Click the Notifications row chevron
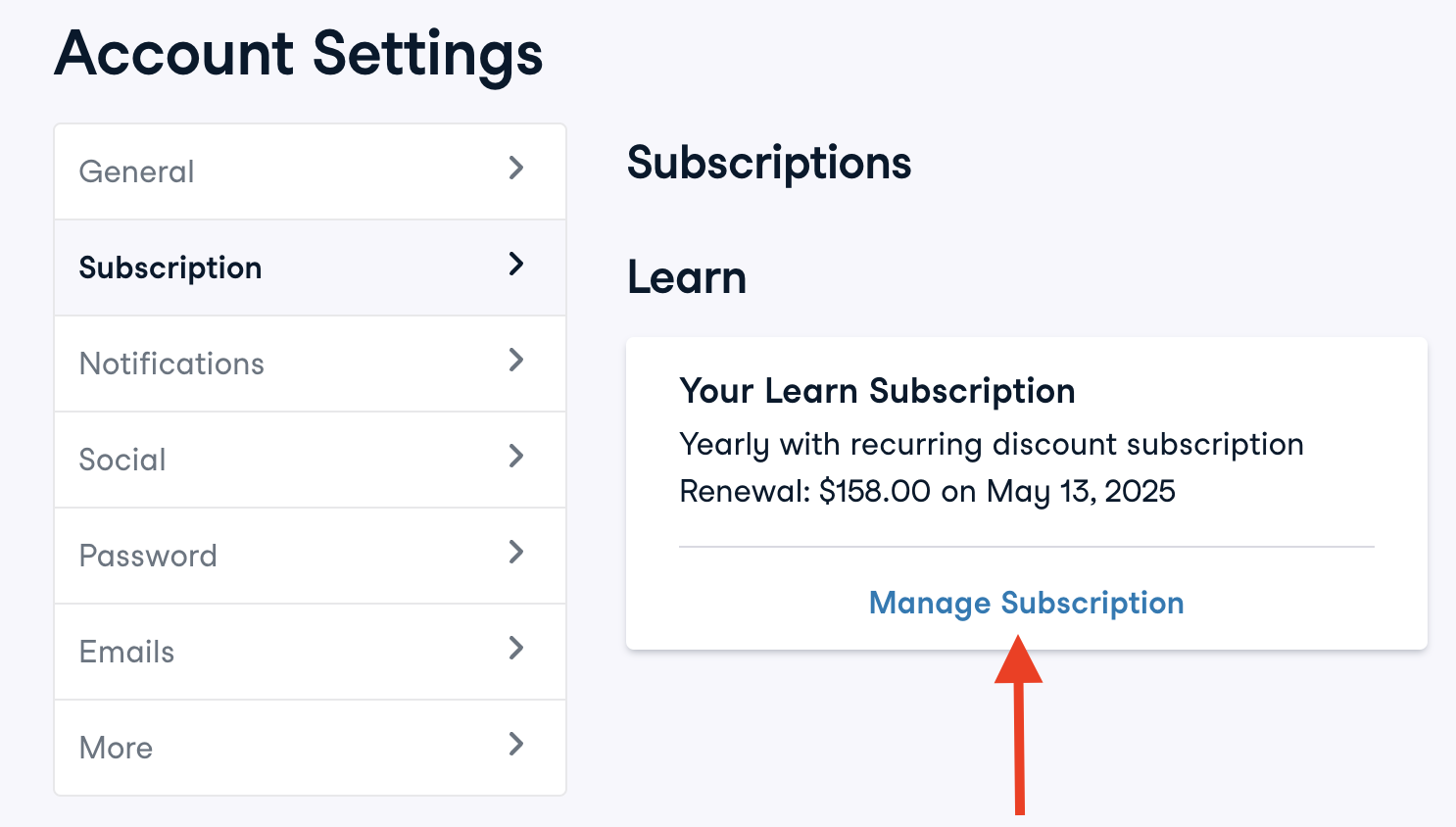The width and height of the screenshot is (1456, 827). click(516, 361)
